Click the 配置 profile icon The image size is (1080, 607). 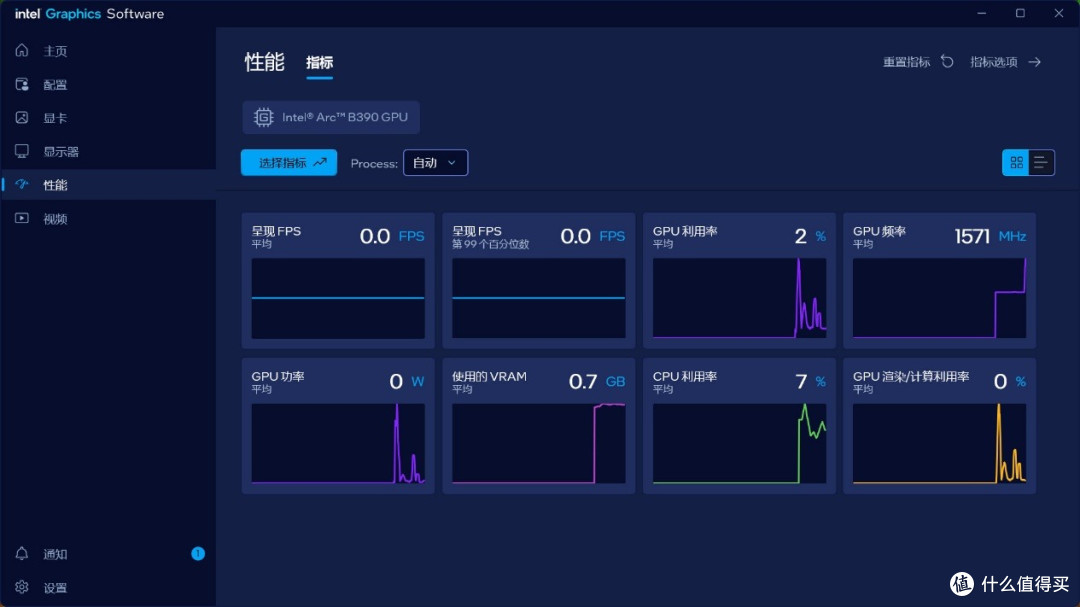(x=22, y=84)
